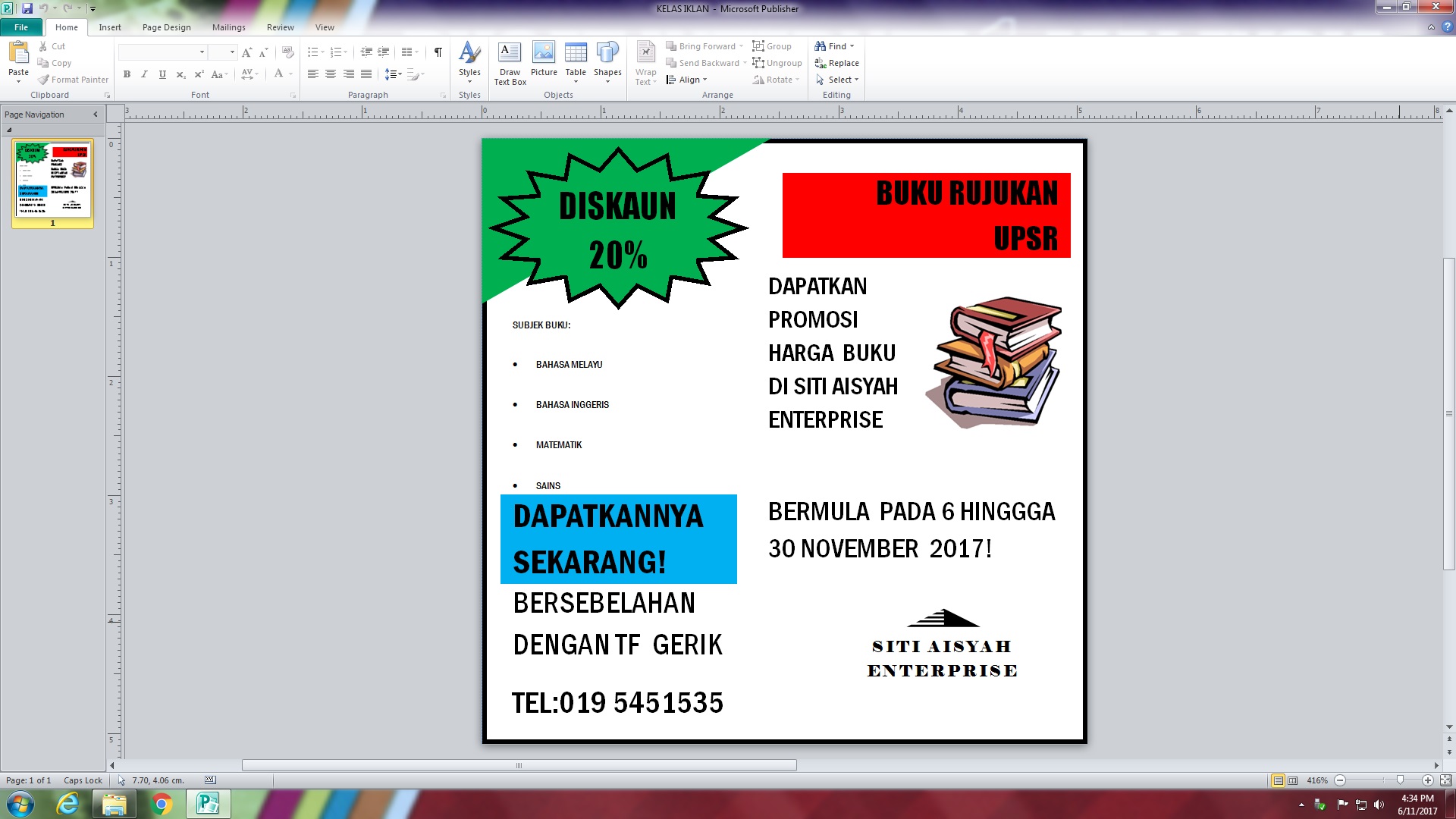Switch to the Page Design tab
Viewport: 1456px width, 819px height.
pos(166,27)
